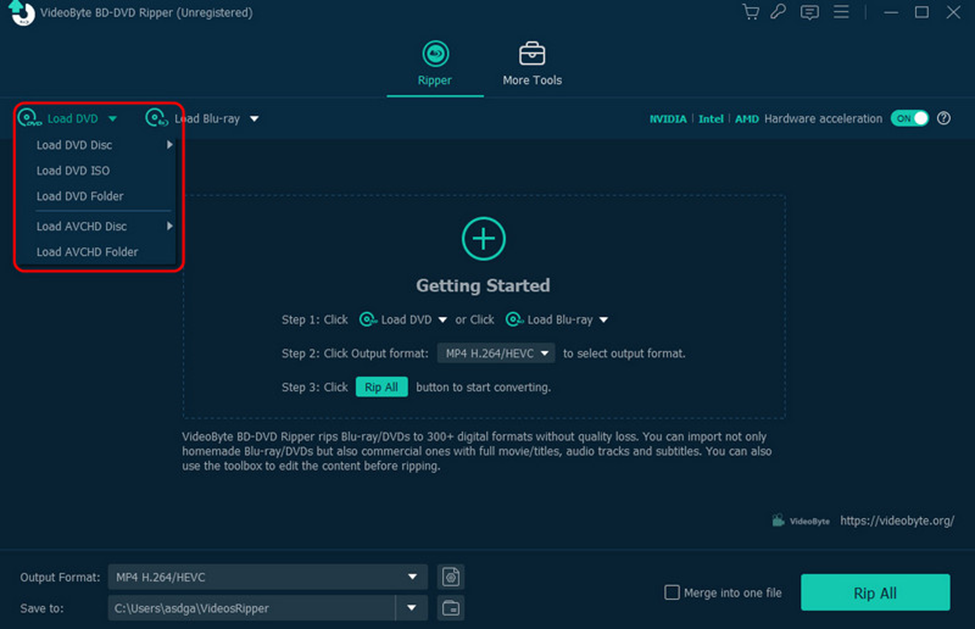
Task: Click the small Rip All in Step 3
Action: tap(381, 387)
